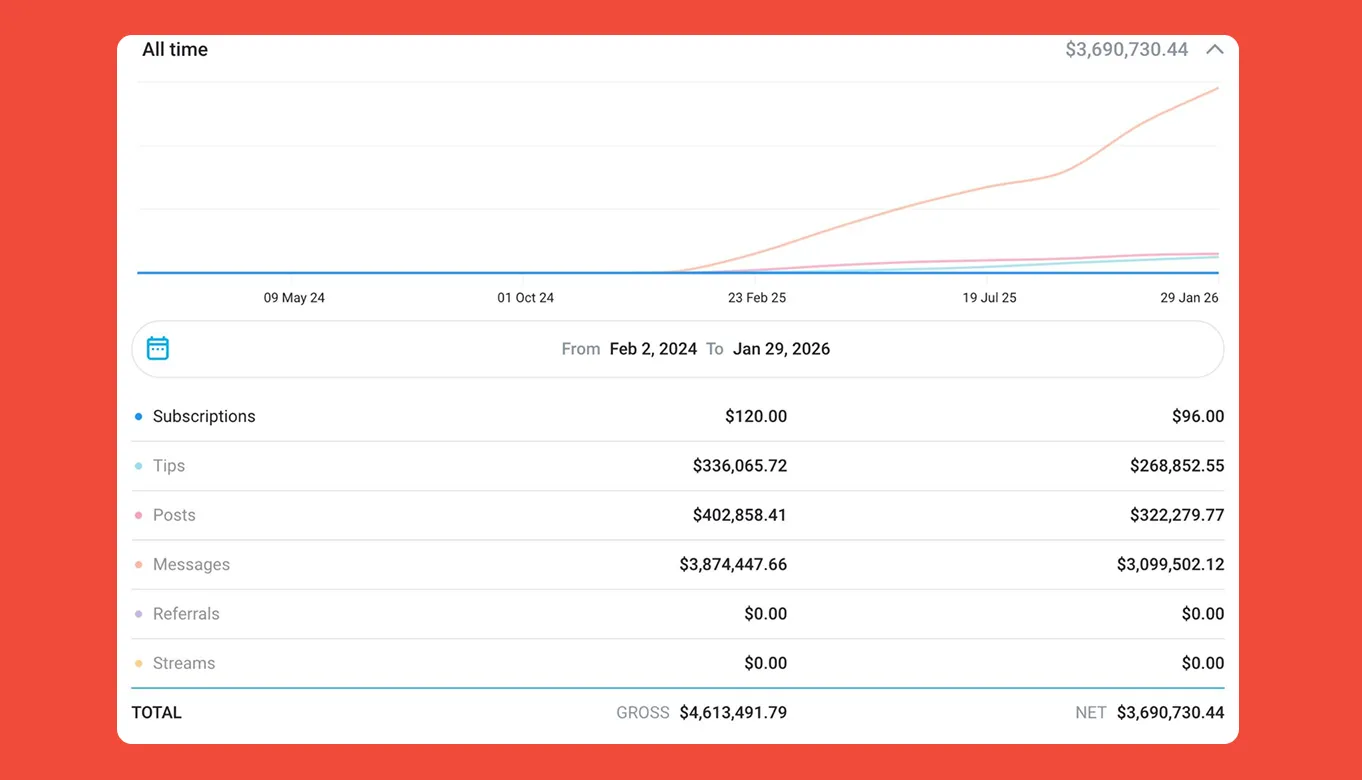Toggle the Tips series label
This screenshot has height=780, width=1362.
[x=169, y=466]
